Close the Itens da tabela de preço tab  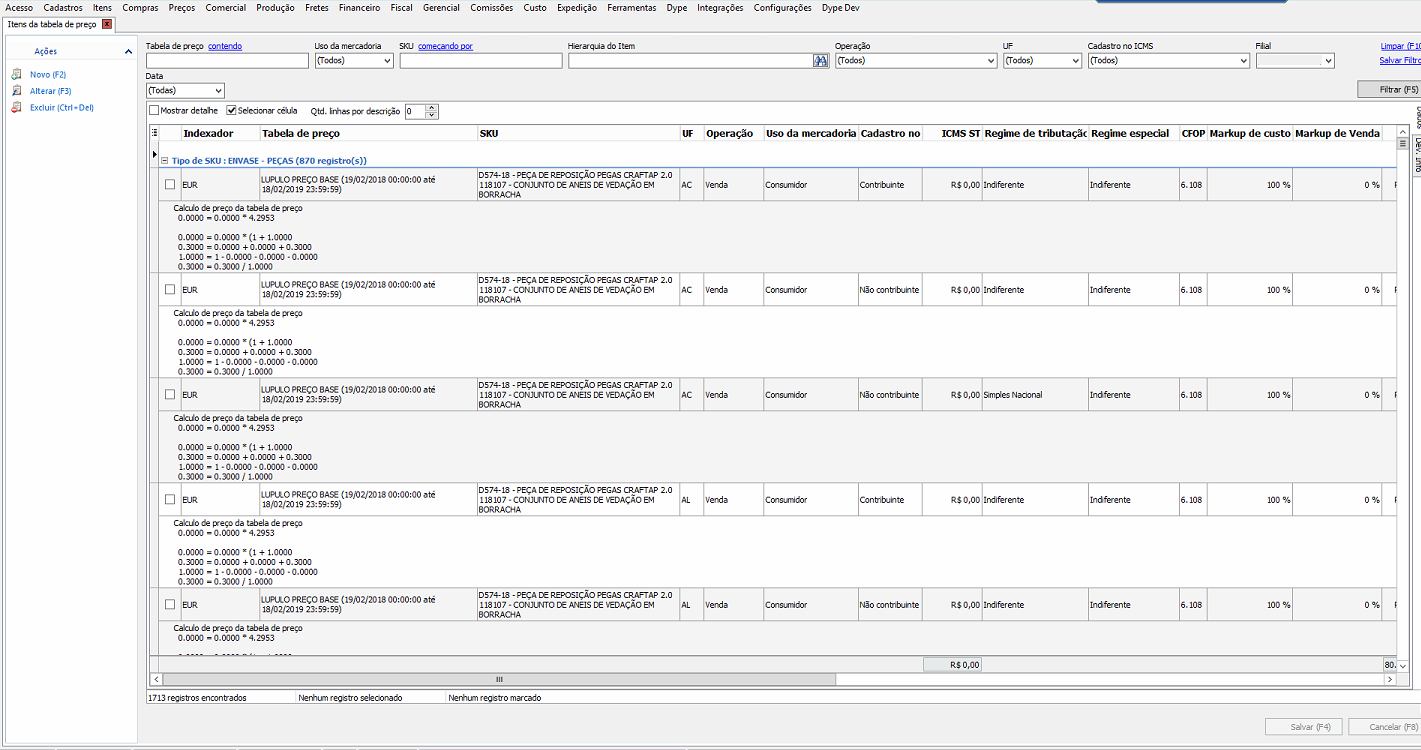pos(107,24)
